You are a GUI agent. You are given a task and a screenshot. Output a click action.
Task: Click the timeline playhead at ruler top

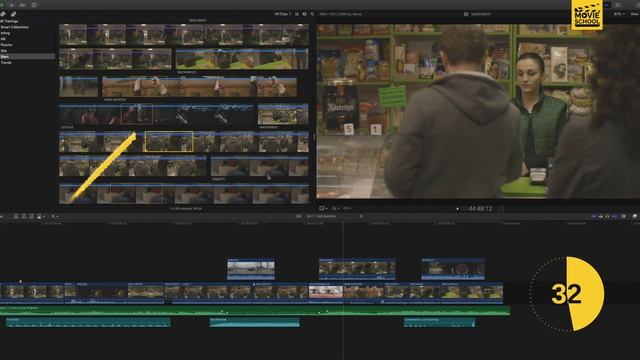(343, 223)
